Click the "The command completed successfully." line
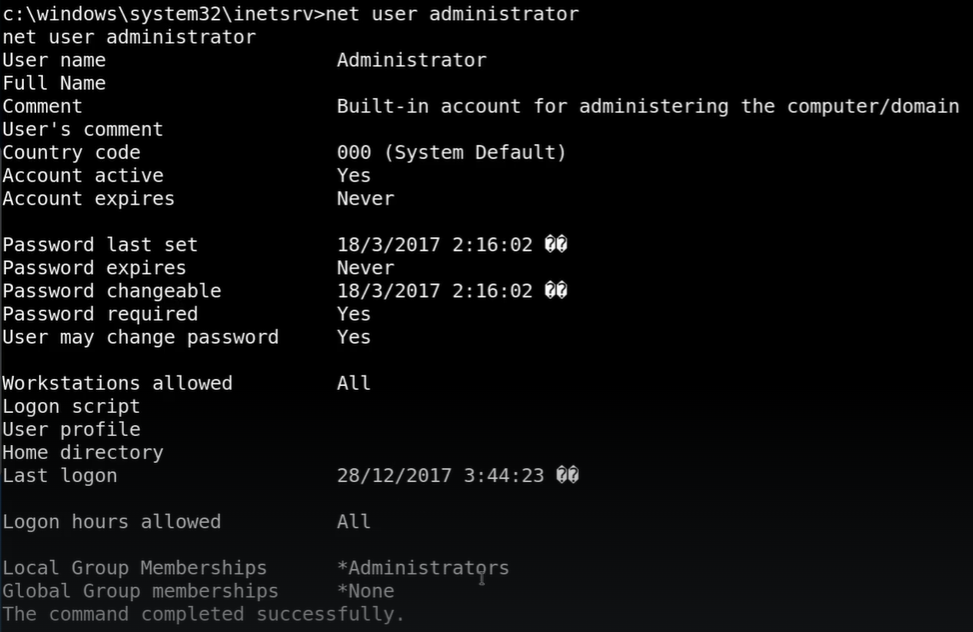Image resolution: width=973 pixels, height=632 pixels. tap(203, 614)
